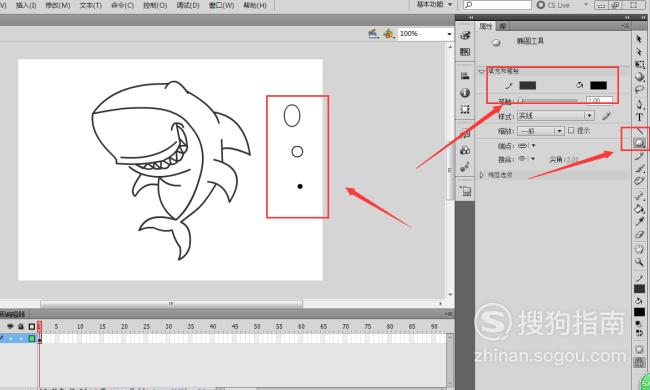
Task: Click the stroke width value field
Action: [599, 100]
